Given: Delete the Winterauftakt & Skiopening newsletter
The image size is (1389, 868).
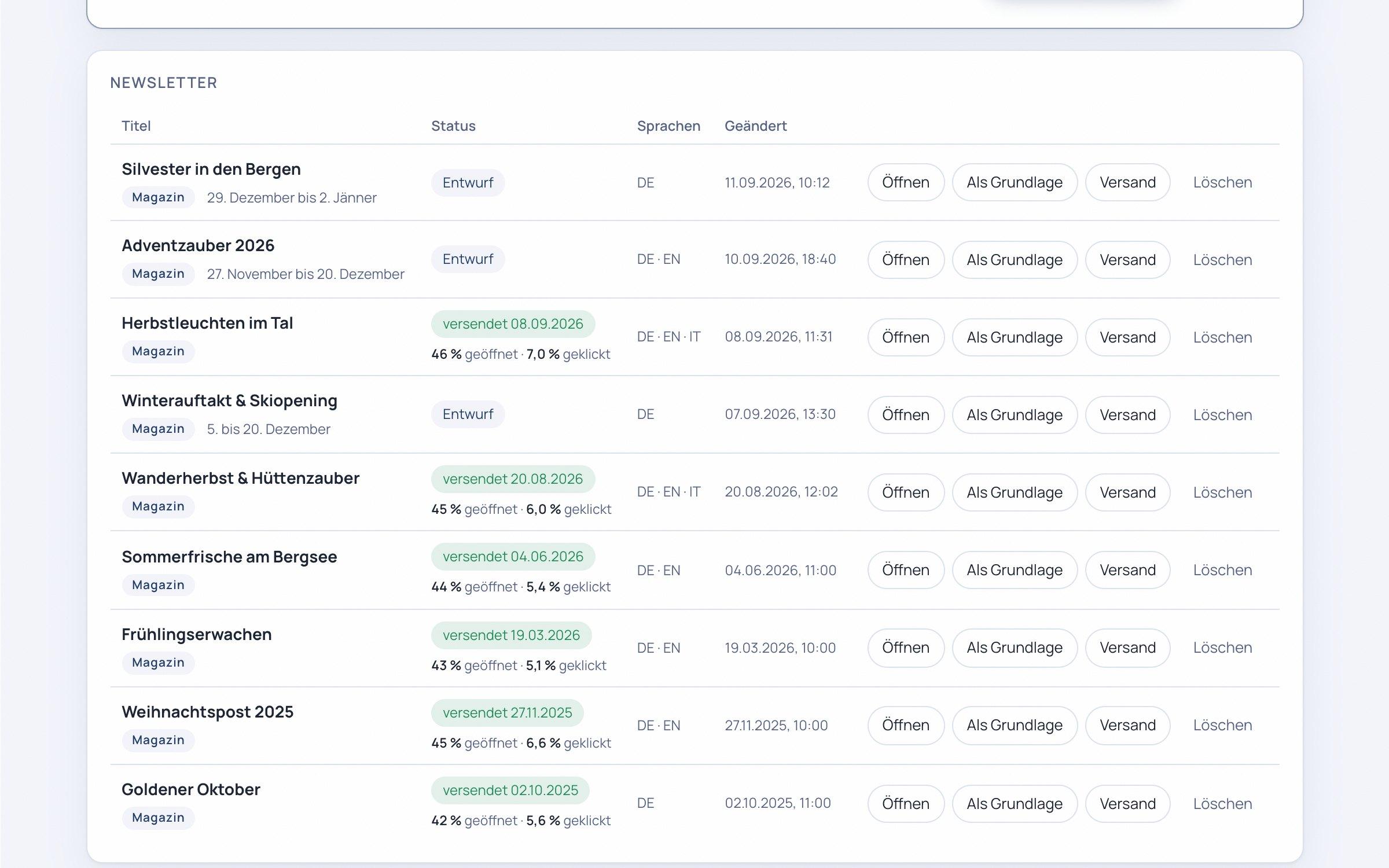Looking at the screenshot, I should coord(1222,415).
